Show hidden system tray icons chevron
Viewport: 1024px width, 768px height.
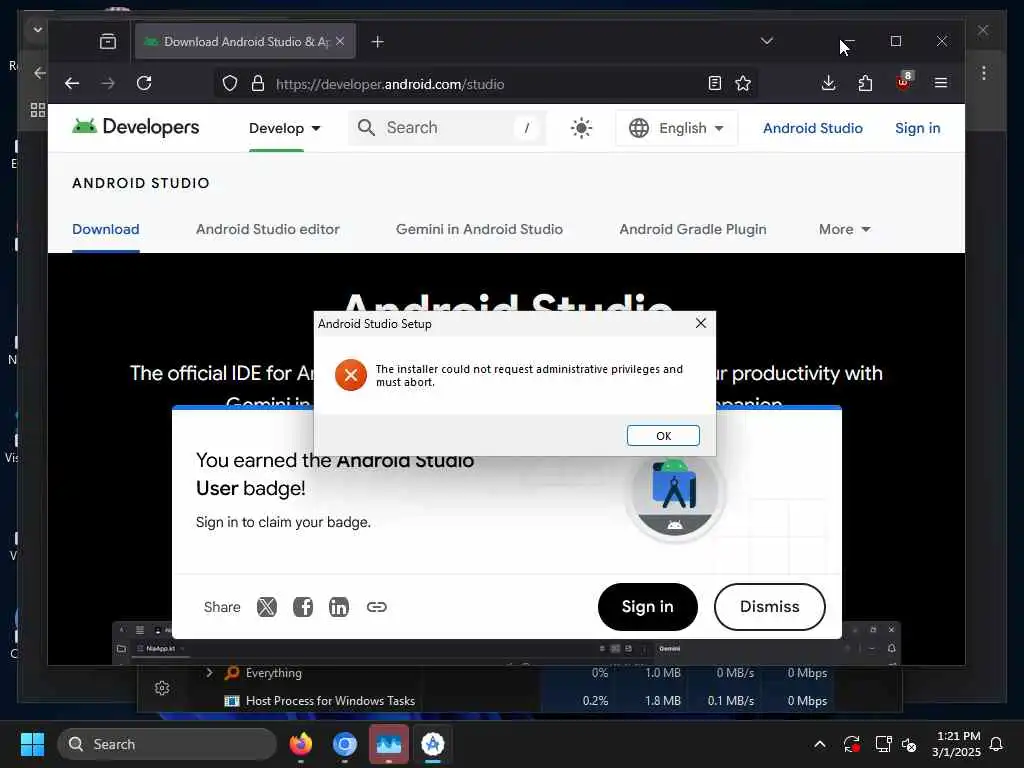click(820, 744)
